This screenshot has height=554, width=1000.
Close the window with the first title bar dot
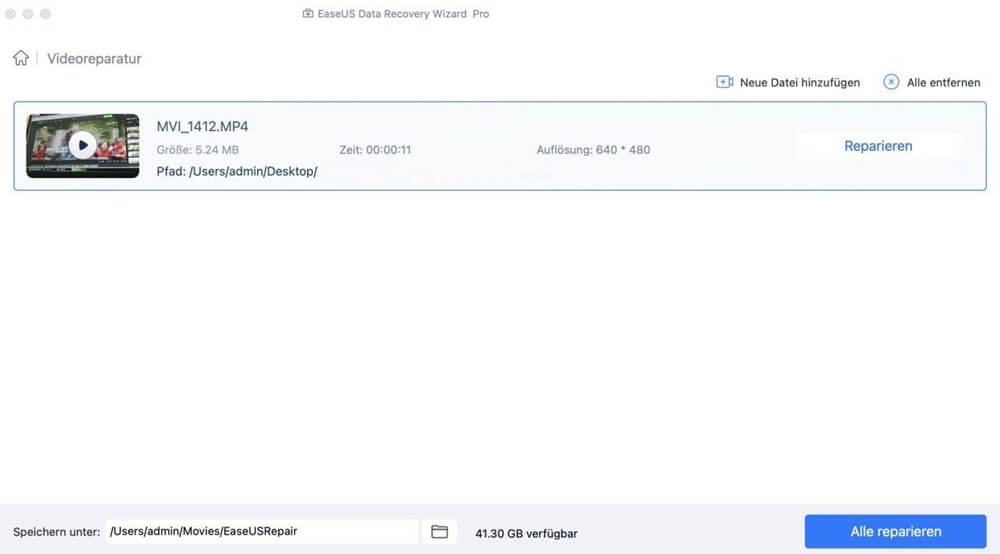click(x=11, y=14)
